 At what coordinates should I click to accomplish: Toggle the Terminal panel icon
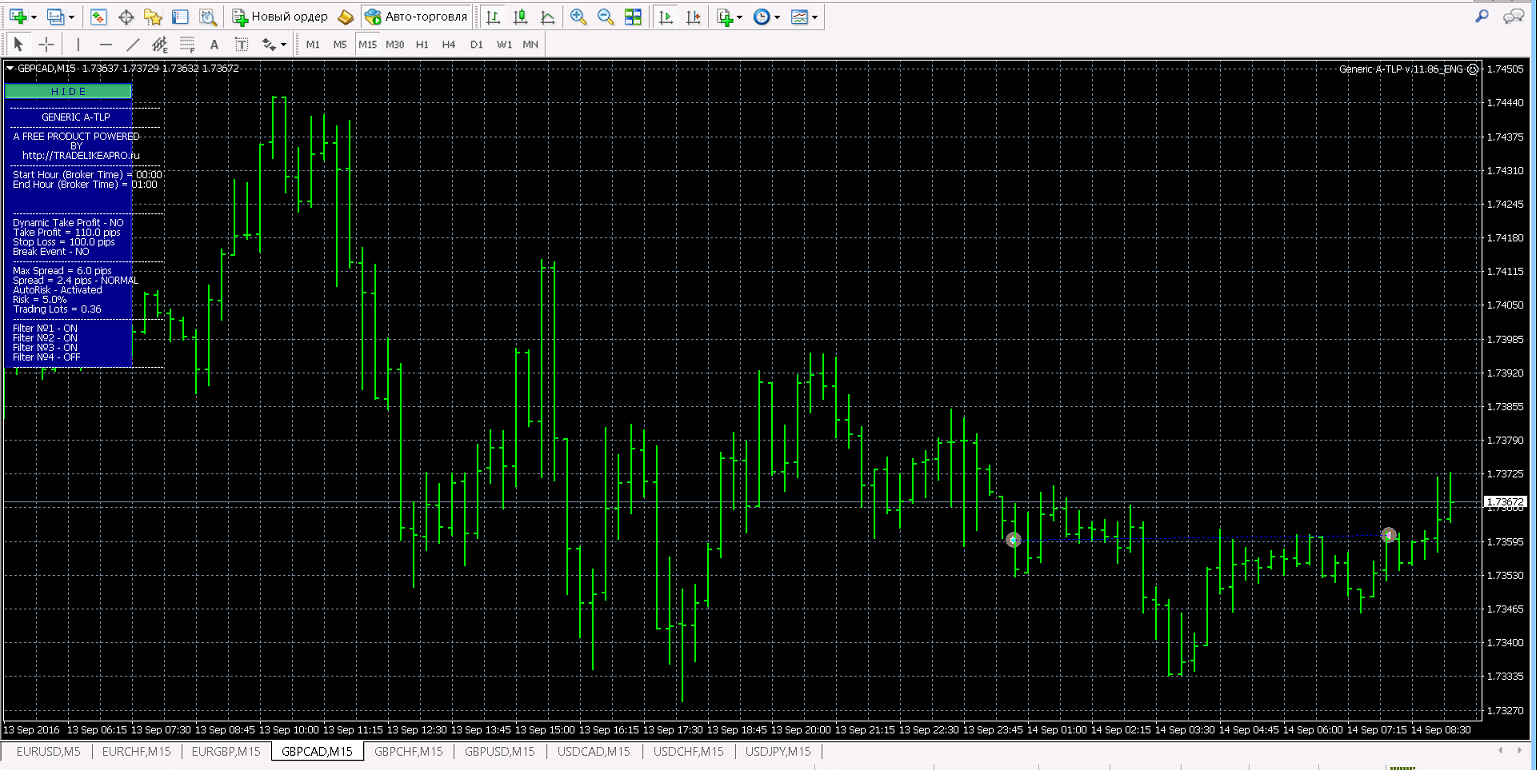pos(180,17)
